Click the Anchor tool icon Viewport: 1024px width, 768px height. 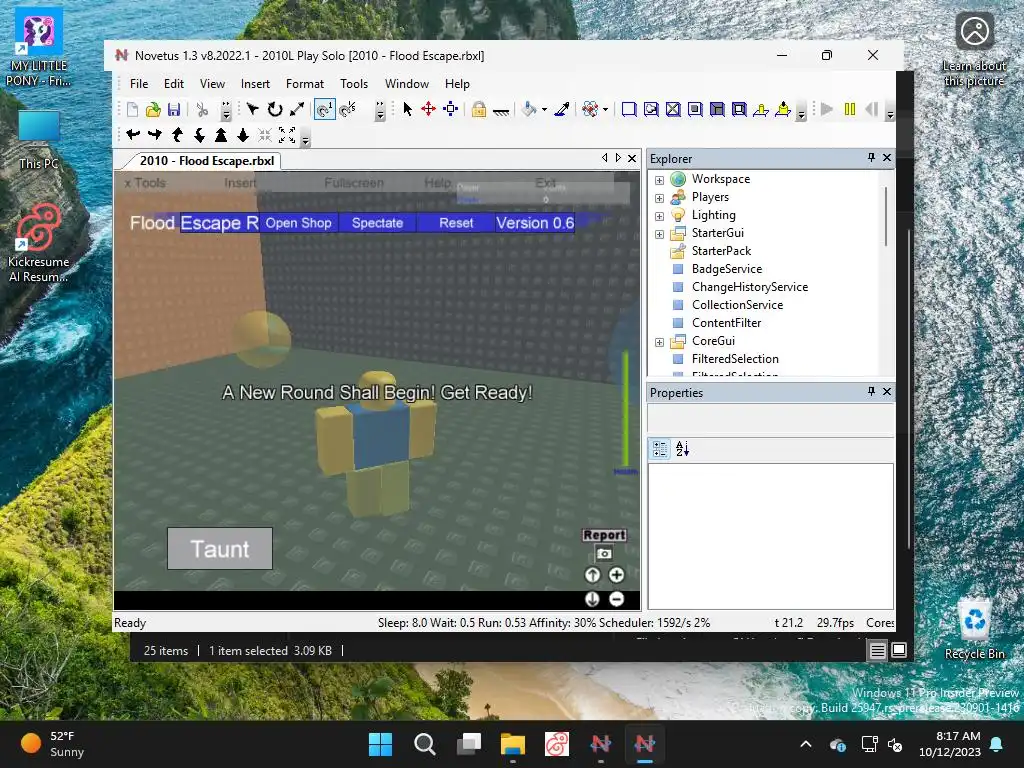click(x=501, y=110)
